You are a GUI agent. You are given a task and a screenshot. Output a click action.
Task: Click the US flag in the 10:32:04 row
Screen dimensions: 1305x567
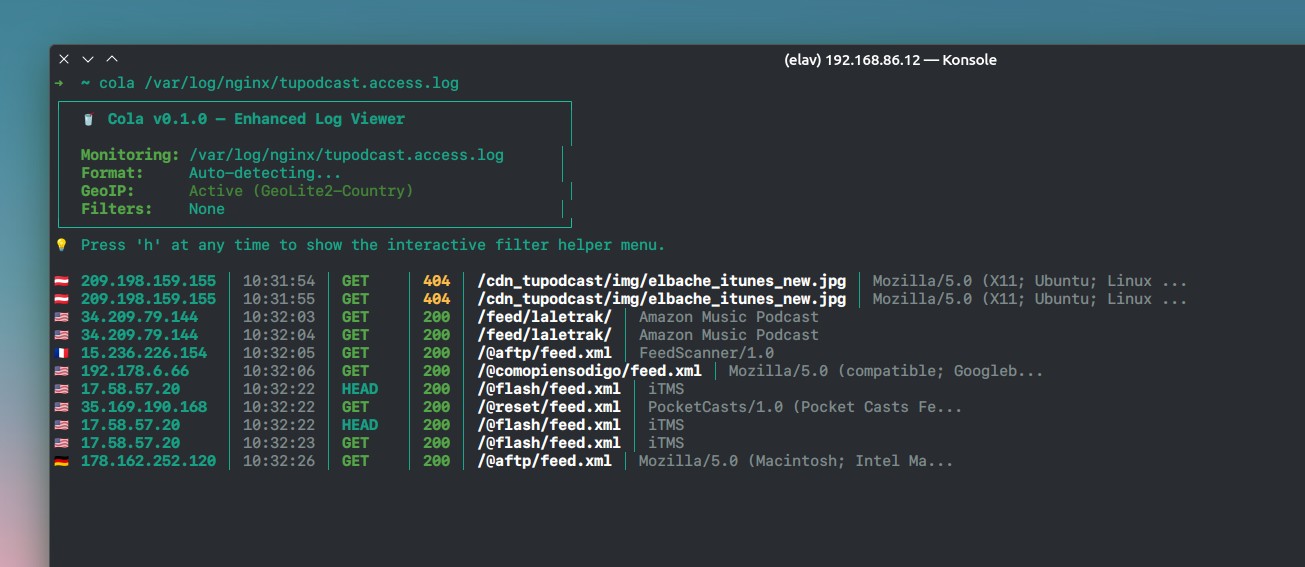62,335
